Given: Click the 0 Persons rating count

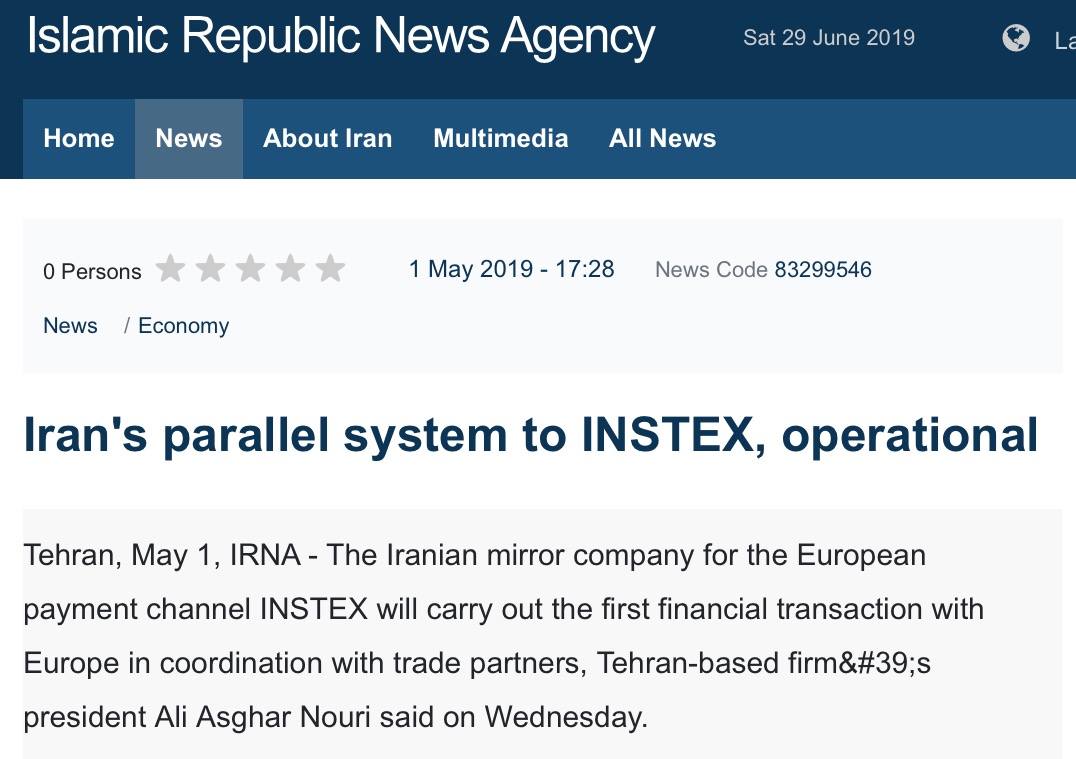Looking at the screenshot, I should tap(92, 271).
